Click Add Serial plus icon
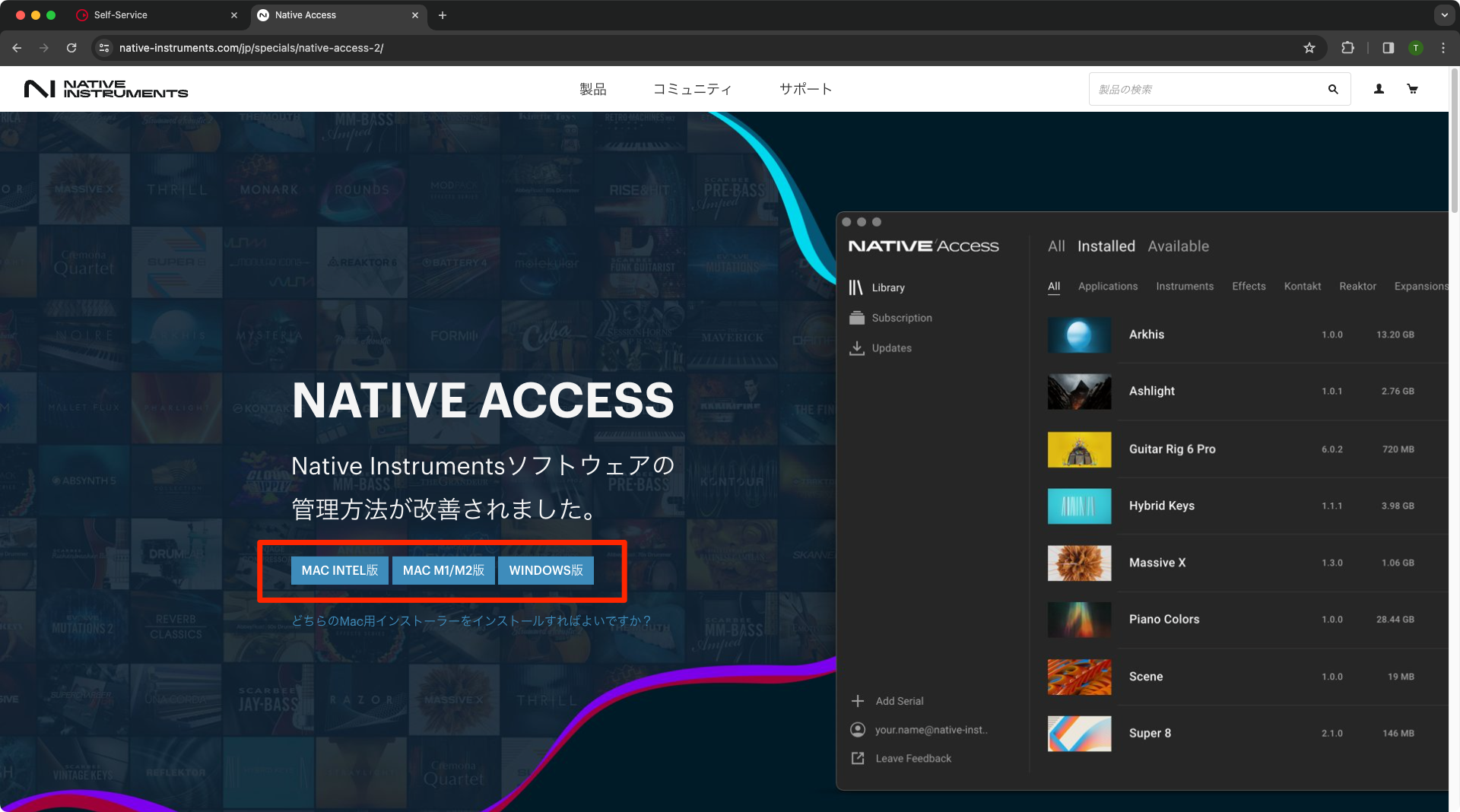 tap(858, 701)
